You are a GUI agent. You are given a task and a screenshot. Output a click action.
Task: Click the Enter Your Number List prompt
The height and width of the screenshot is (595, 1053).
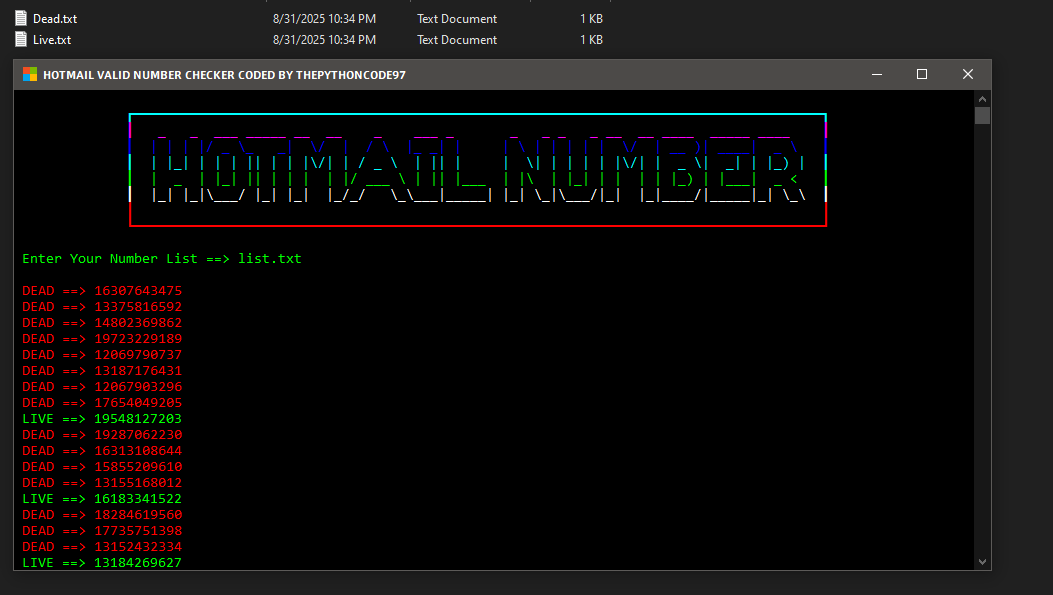tap(126, 259)
